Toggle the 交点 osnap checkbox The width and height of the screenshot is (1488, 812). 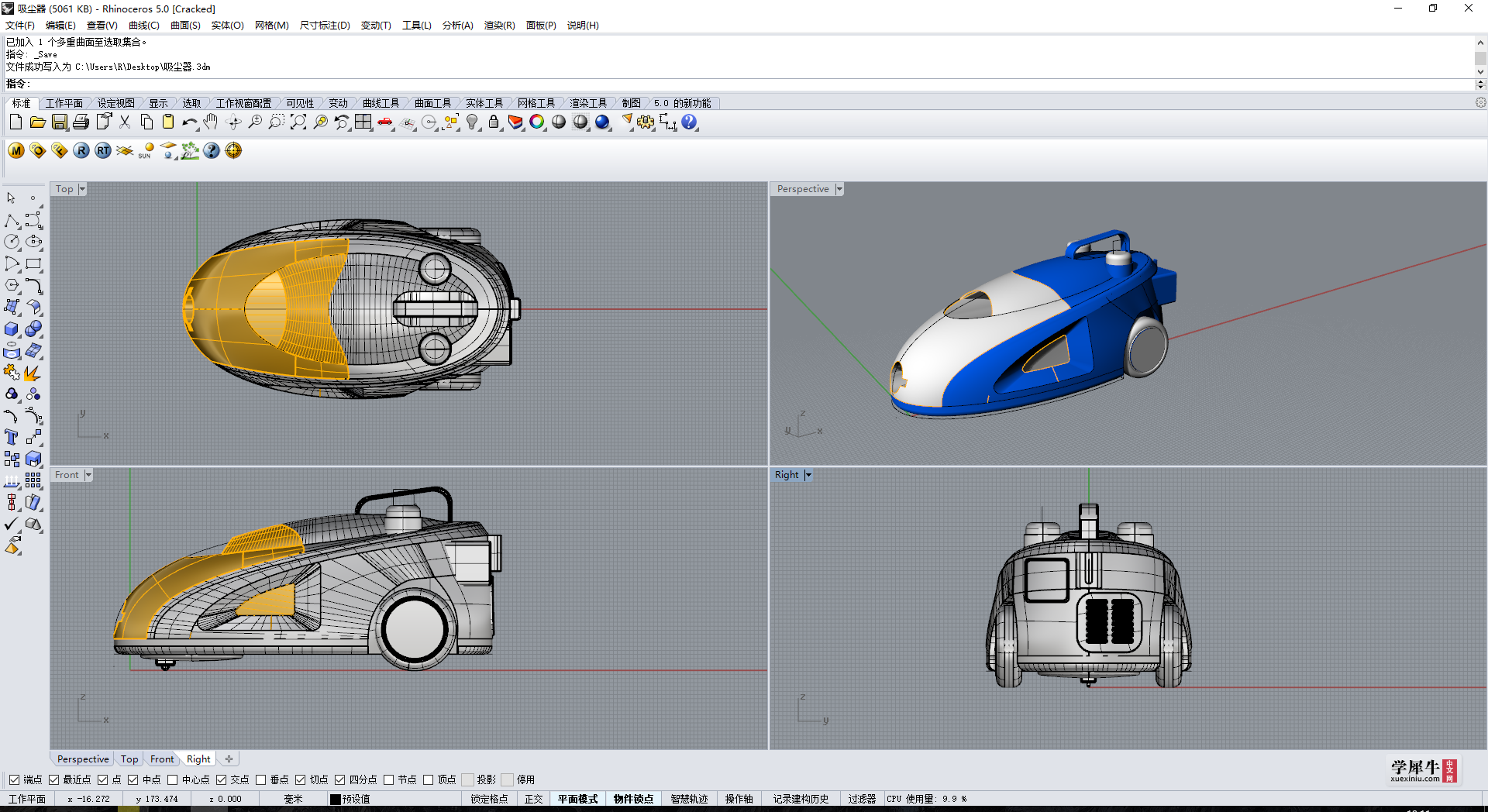coord(221,779)
